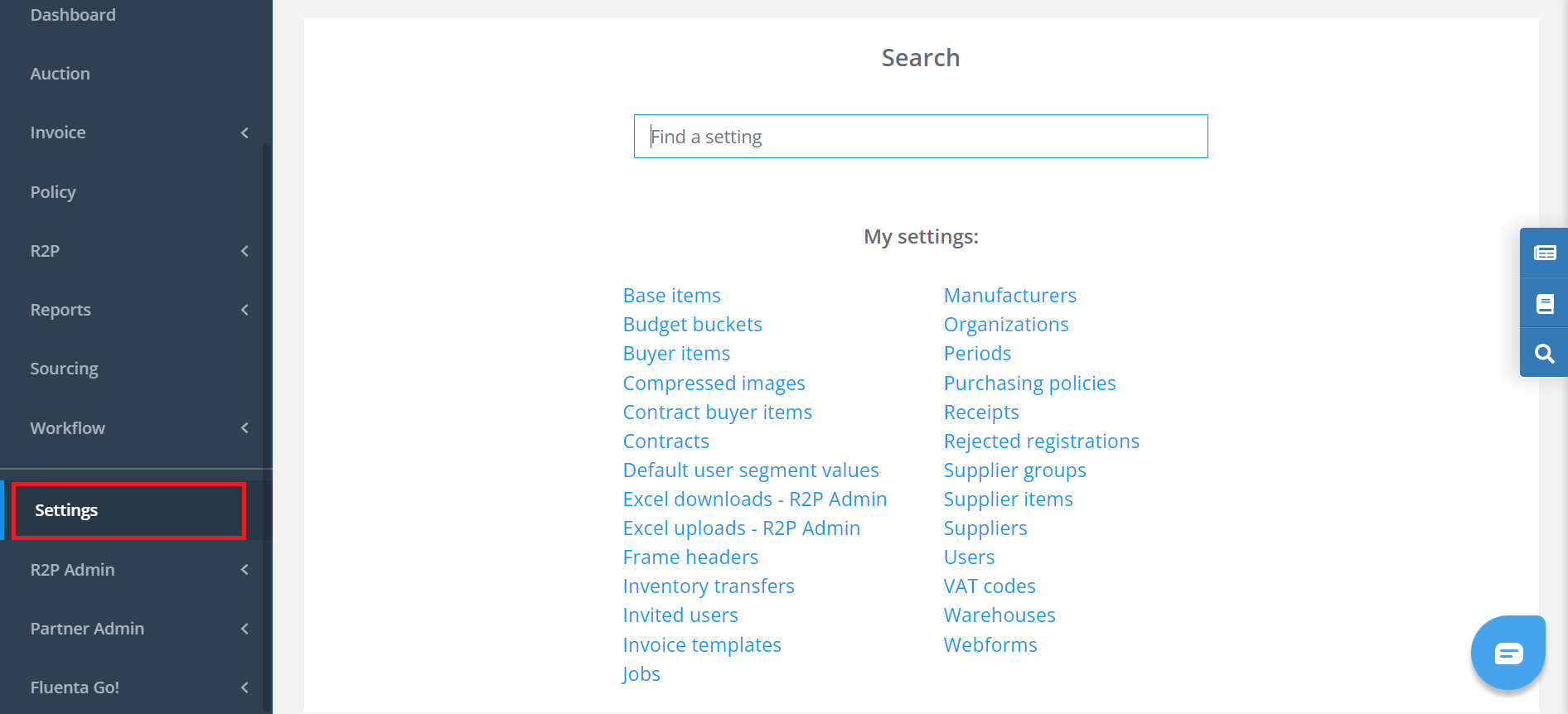Open Excel downloads - R2P Admin
Viewport: 1568px width, 714px height.
755,499
